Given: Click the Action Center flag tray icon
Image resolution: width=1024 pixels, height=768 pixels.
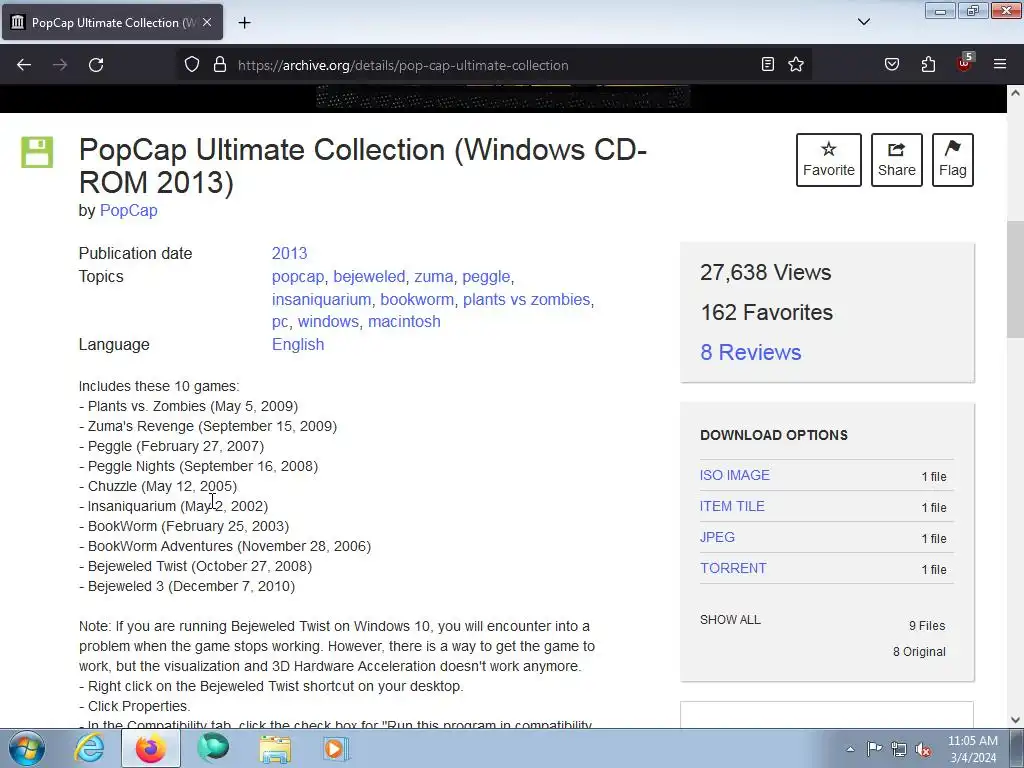Looking at the screenshot, I should (x=874, y=748).
